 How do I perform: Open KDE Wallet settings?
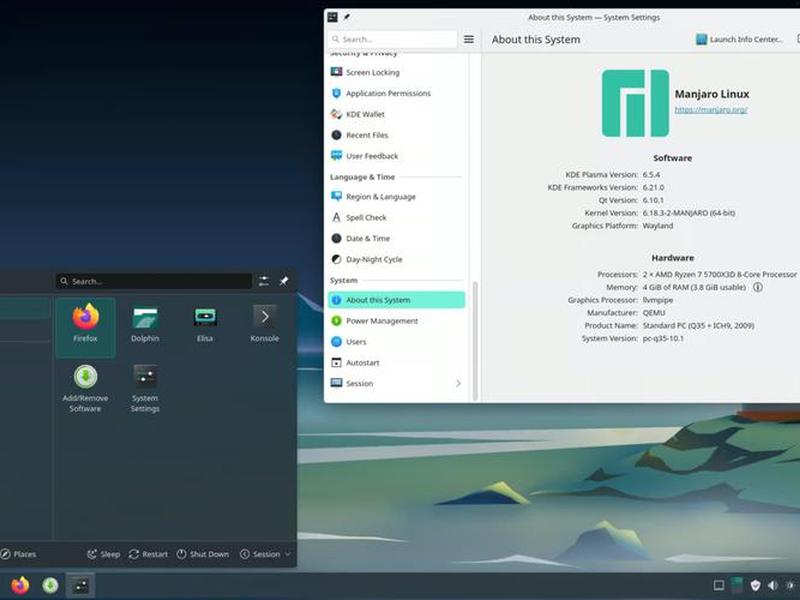coord(396,114)
